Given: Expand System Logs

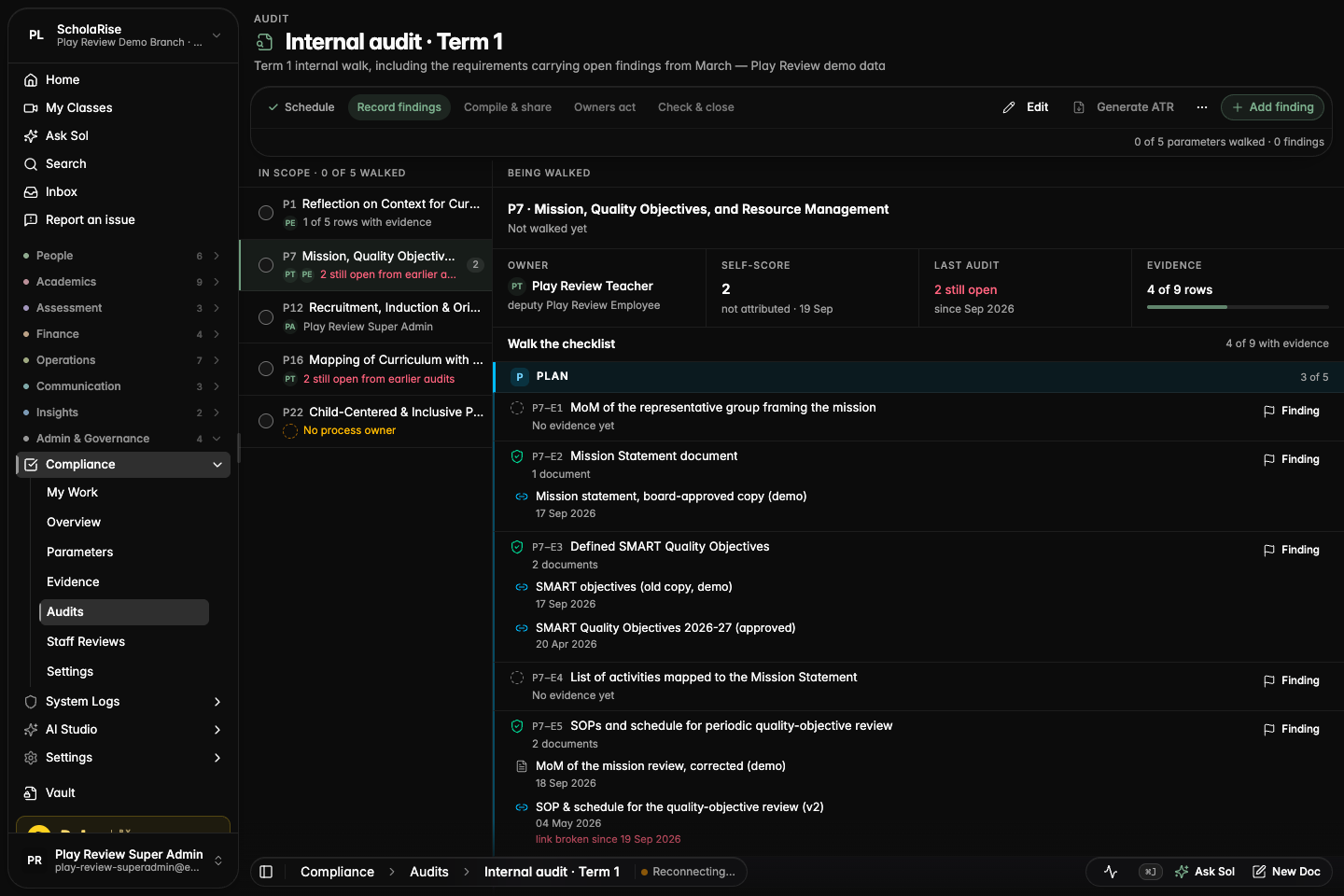Looking at the screenshot, I should (123, 702).
